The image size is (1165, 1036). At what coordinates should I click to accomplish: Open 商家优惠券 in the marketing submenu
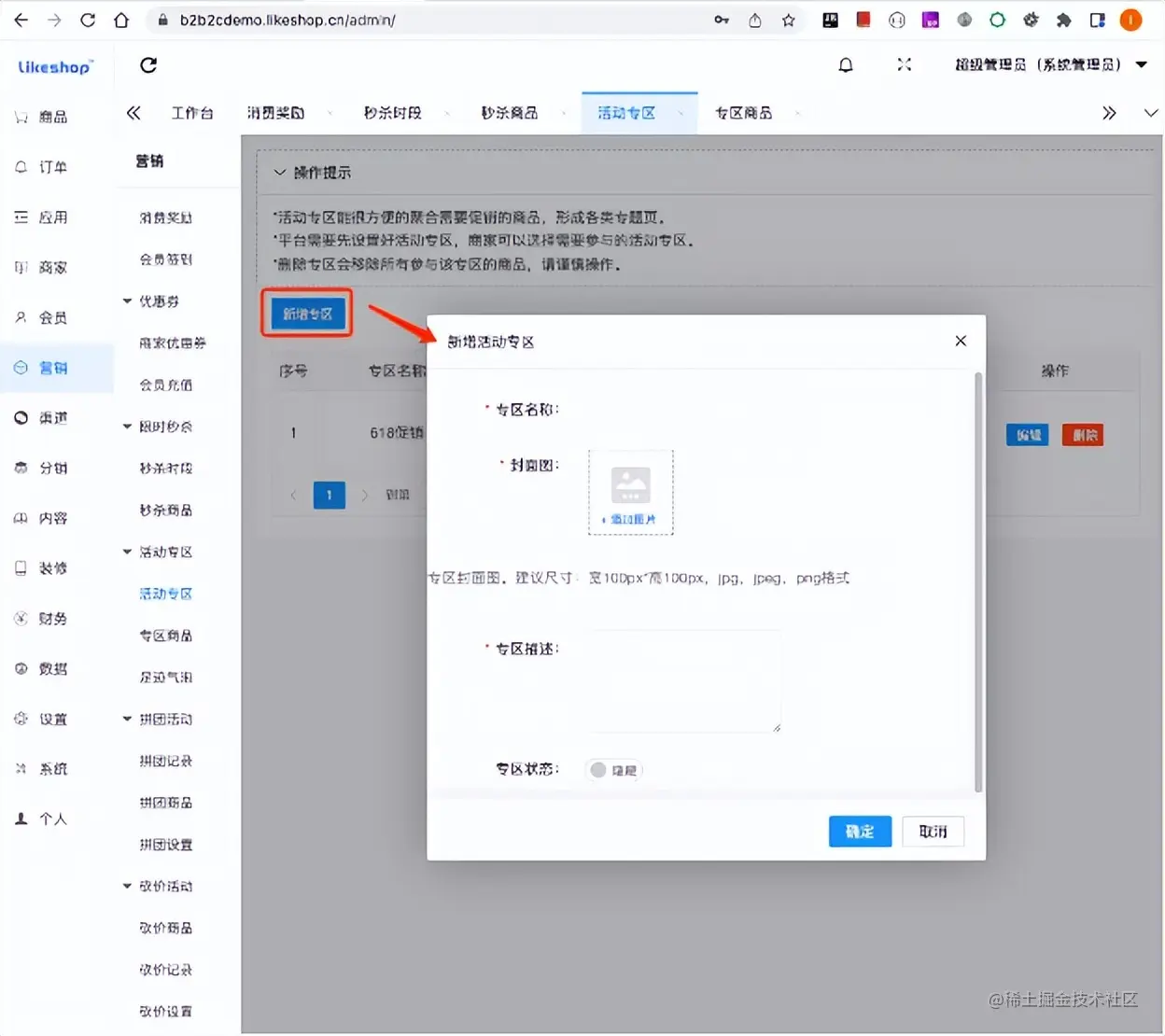[173, 343]
